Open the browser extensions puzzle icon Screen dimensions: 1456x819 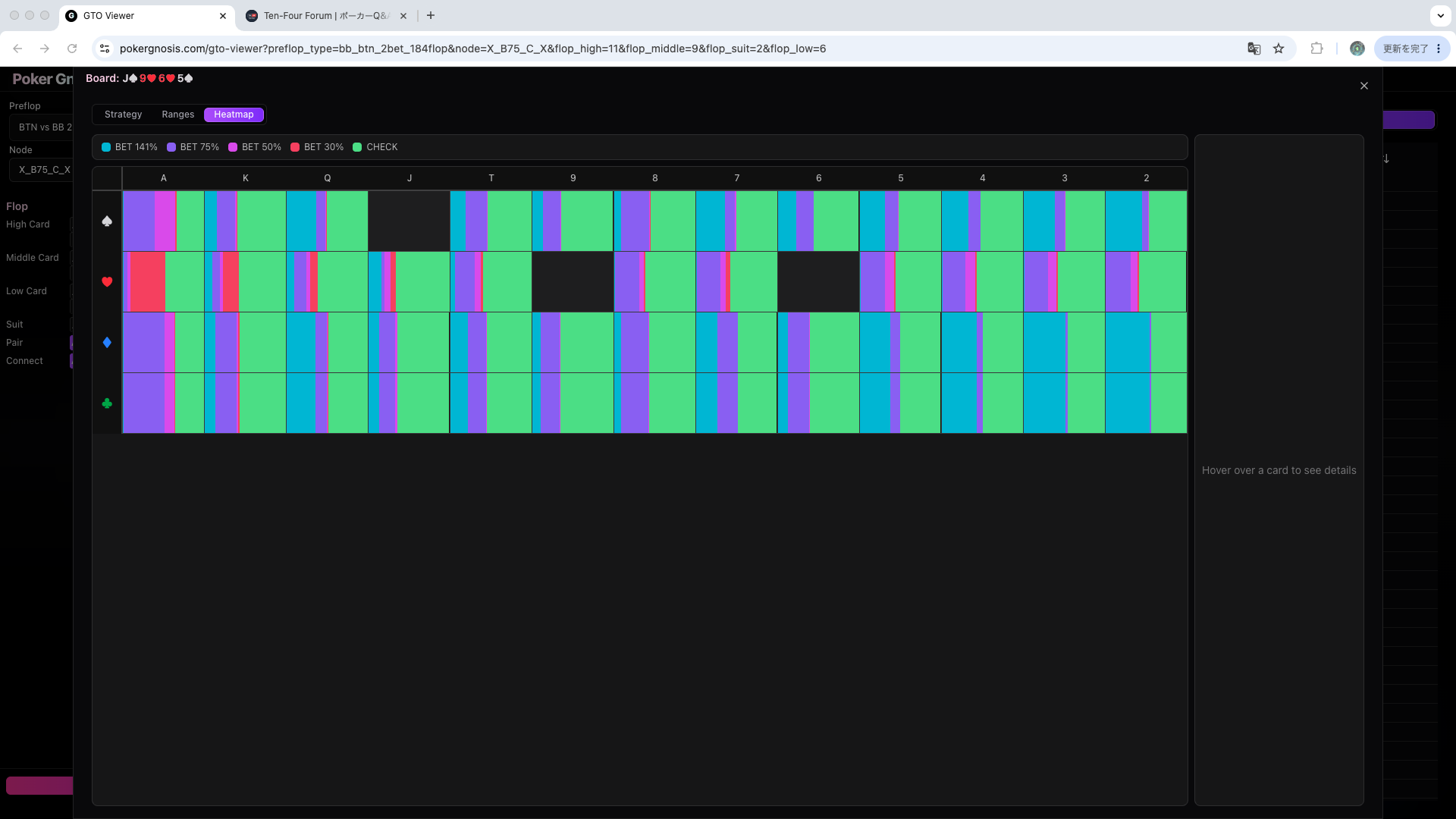coord(1316,49)
